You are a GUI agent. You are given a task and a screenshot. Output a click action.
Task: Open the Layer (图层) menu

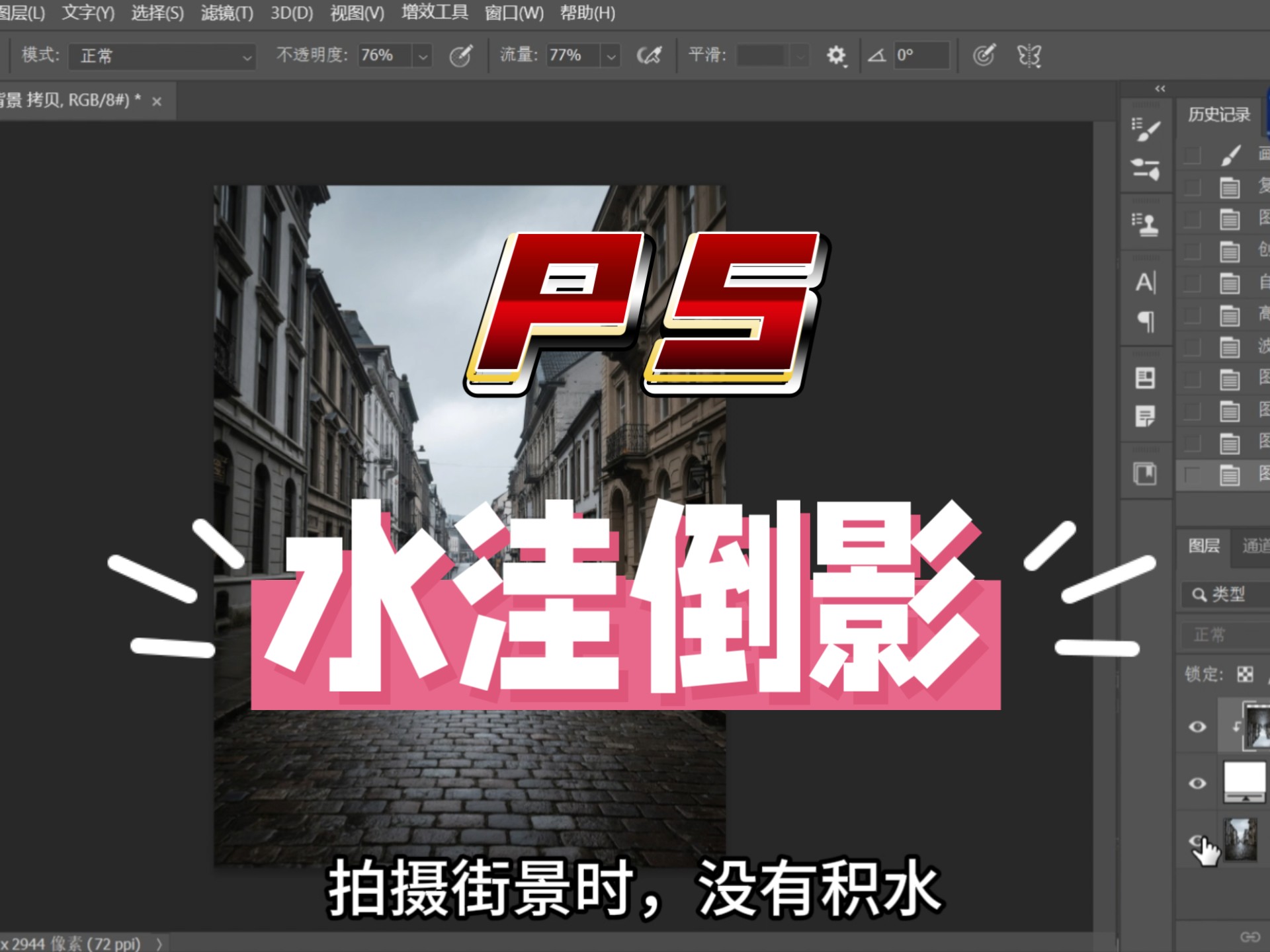point(22,13)
